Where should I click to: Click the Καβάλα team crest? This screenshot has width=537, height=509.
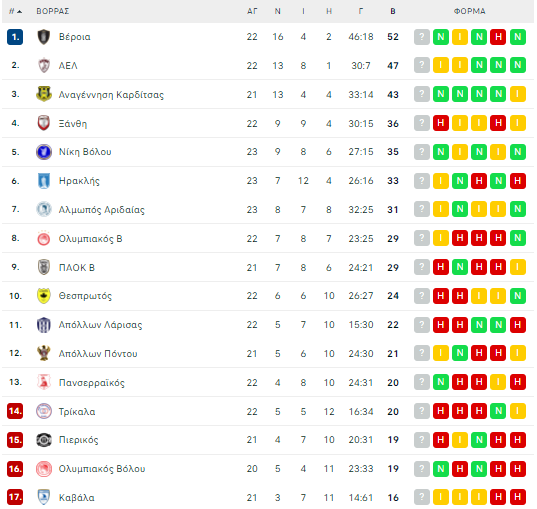(44, 497)
